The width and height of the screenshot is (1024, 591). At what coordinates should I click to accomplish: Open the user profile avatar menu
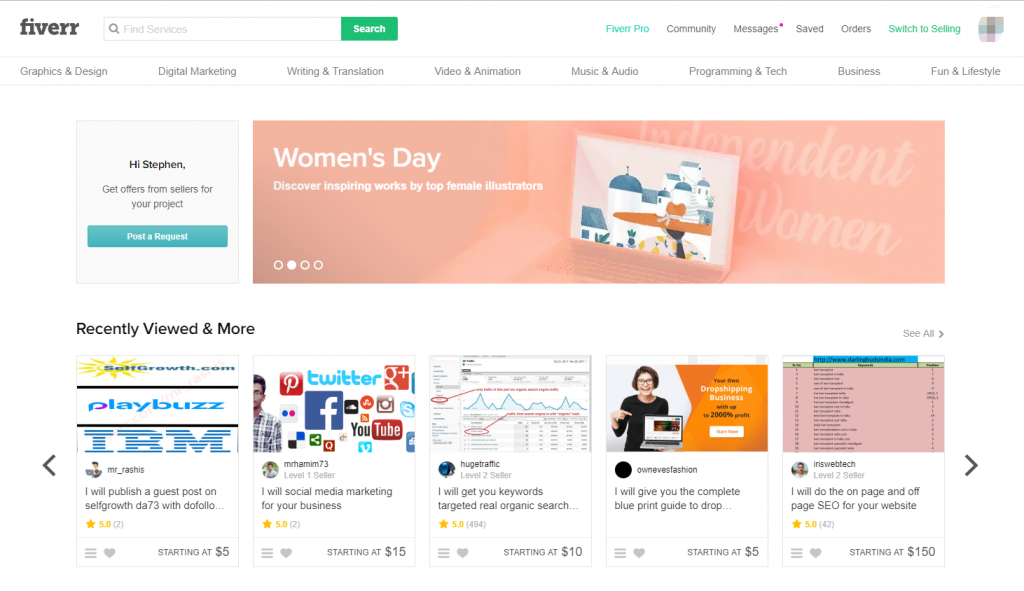[990, 29]
